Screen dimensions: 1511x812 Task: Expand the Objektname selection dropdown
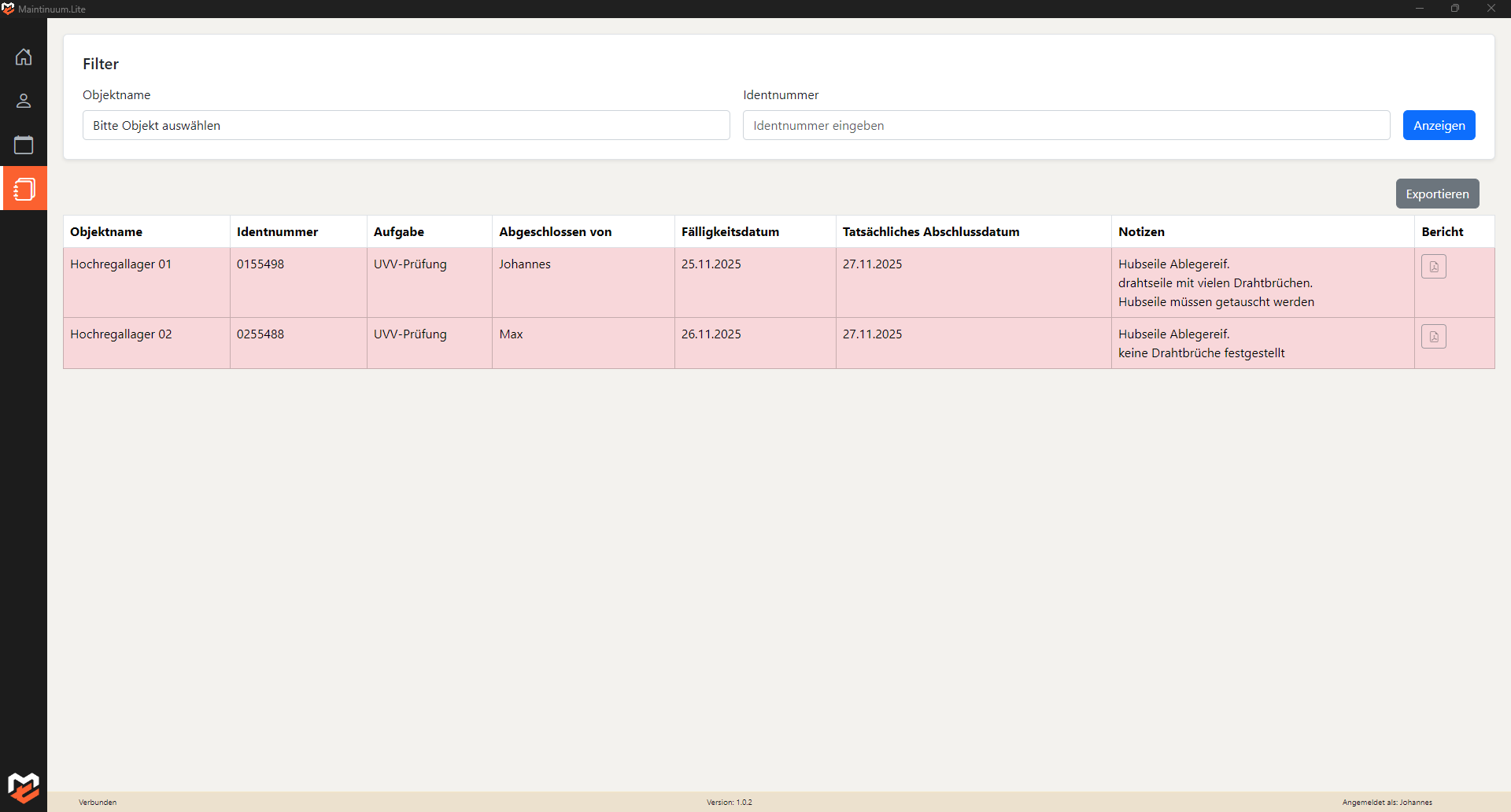(x=406, y=125)
